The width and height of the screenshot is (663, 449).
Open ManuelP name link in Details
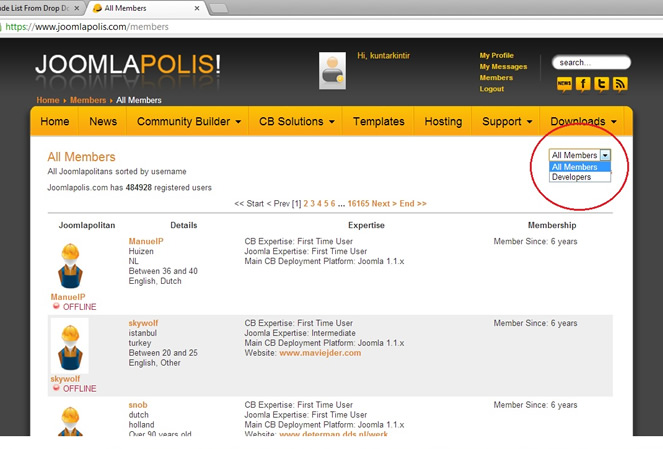click(146, 241)
